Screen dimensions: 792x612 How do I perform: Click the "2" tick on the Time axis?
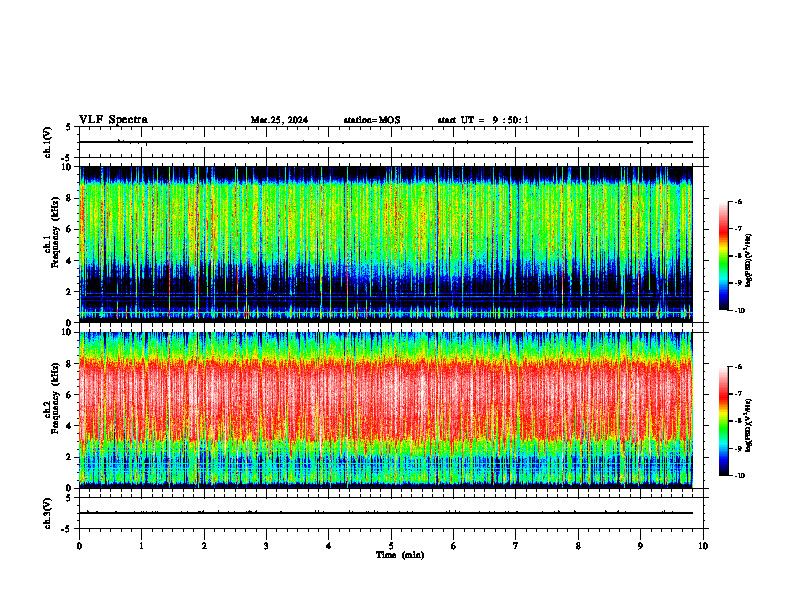(x=204, y=546)
